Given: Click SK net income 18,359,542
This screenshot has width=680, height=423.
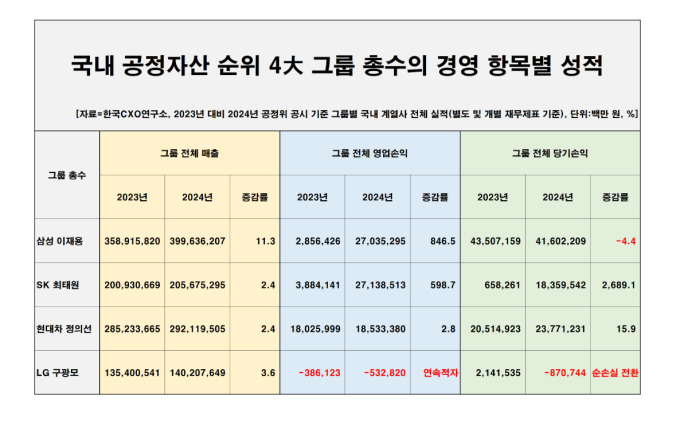Looking at the screenshot, I should 560,285.
